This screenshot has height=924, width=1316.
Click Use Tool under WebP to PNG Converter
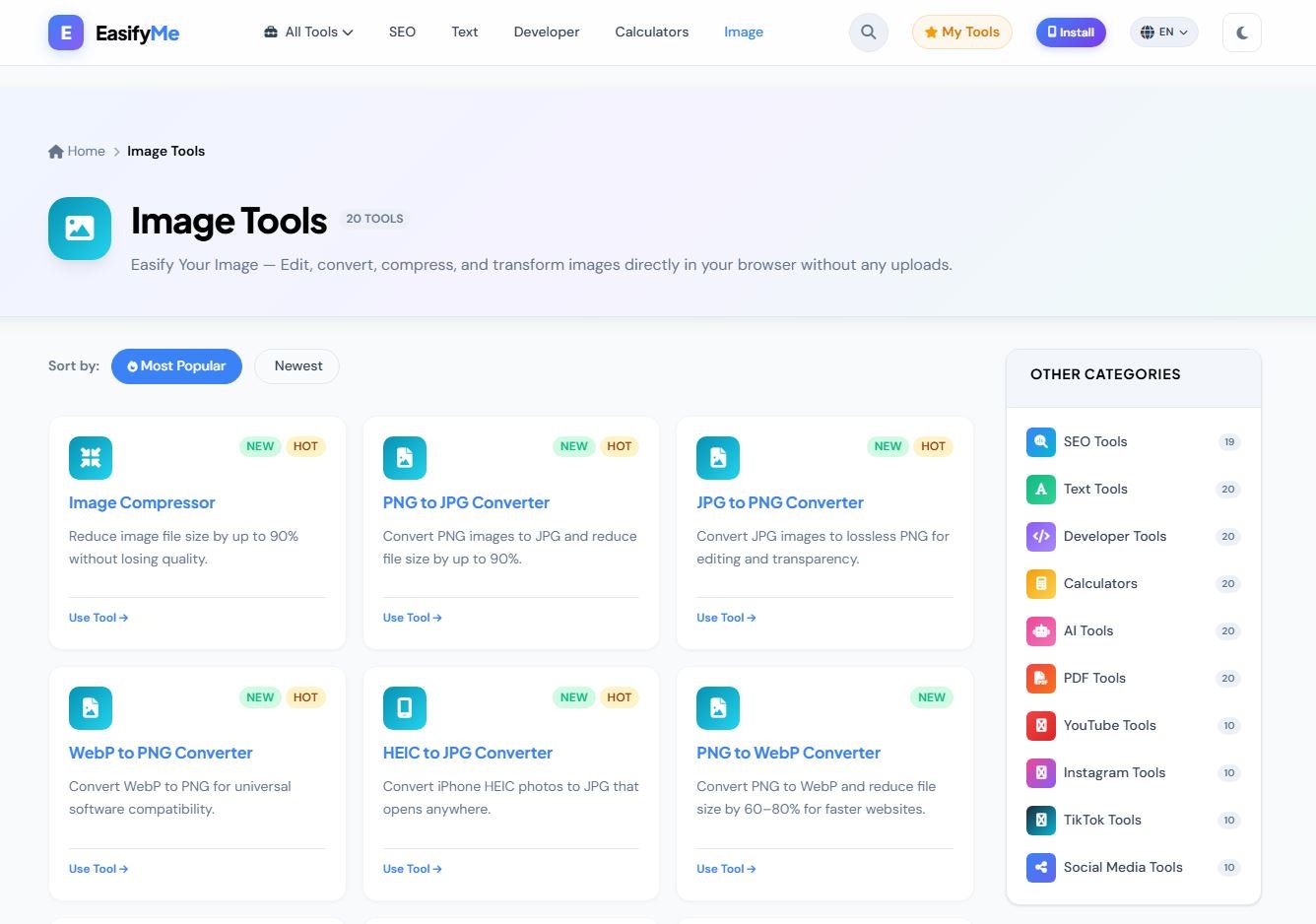[99, 869]
